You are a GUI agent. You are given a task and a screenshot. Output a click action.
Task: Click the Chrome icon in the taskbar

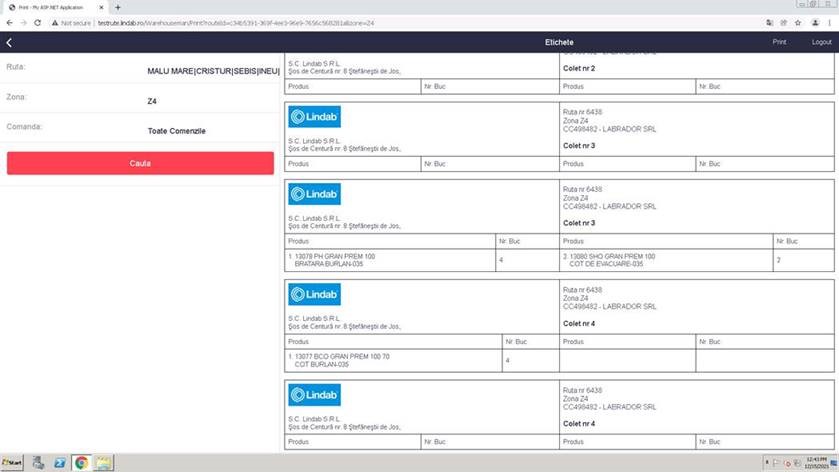click(x=81, y=463)
